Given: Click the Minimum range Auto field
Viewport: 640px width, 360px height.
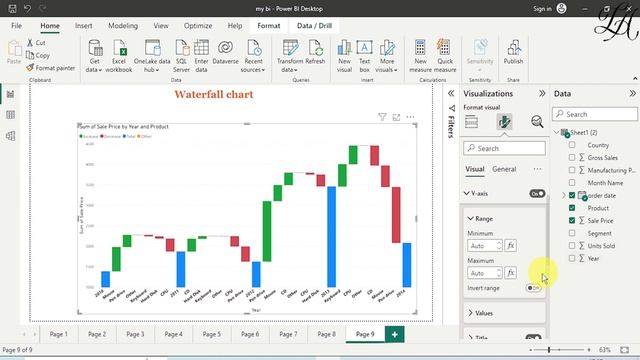Looking at the screenshot, I should [484, 246].
